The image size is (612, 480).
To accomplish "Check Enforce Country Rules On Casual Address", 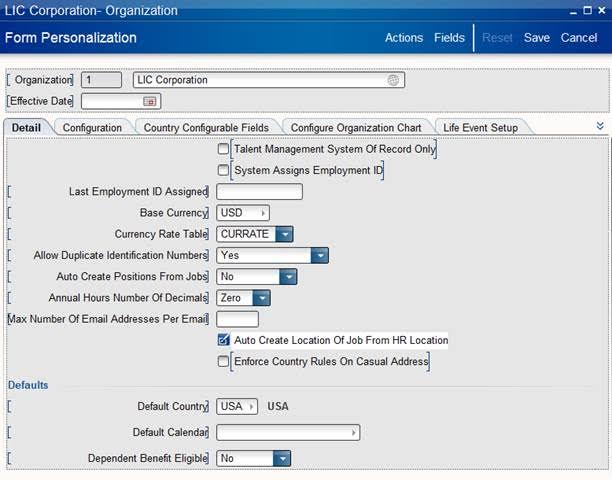I will (x=223, y=361).
